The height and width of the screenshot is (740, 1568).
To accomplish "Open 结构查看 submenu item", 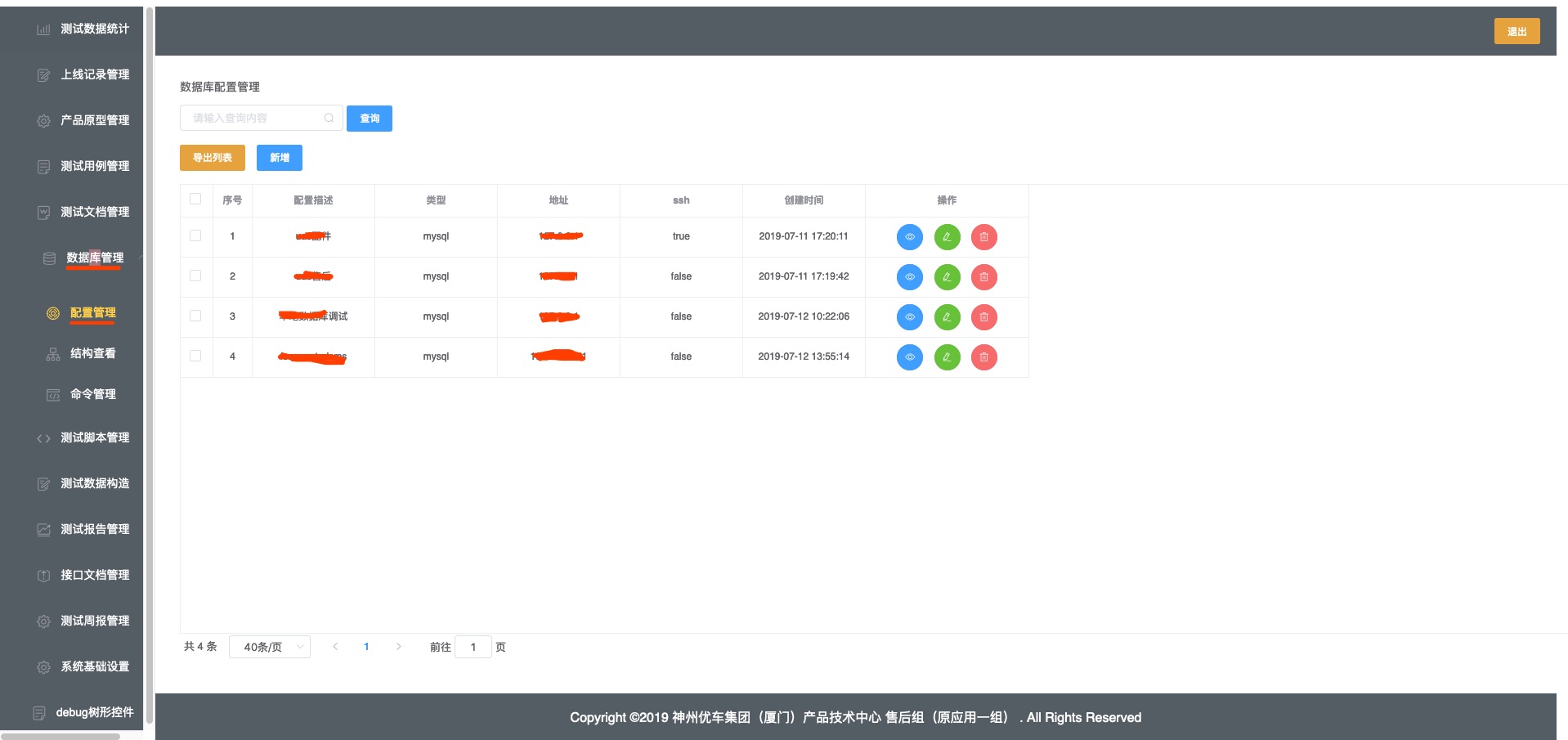I will pos(92,353).
